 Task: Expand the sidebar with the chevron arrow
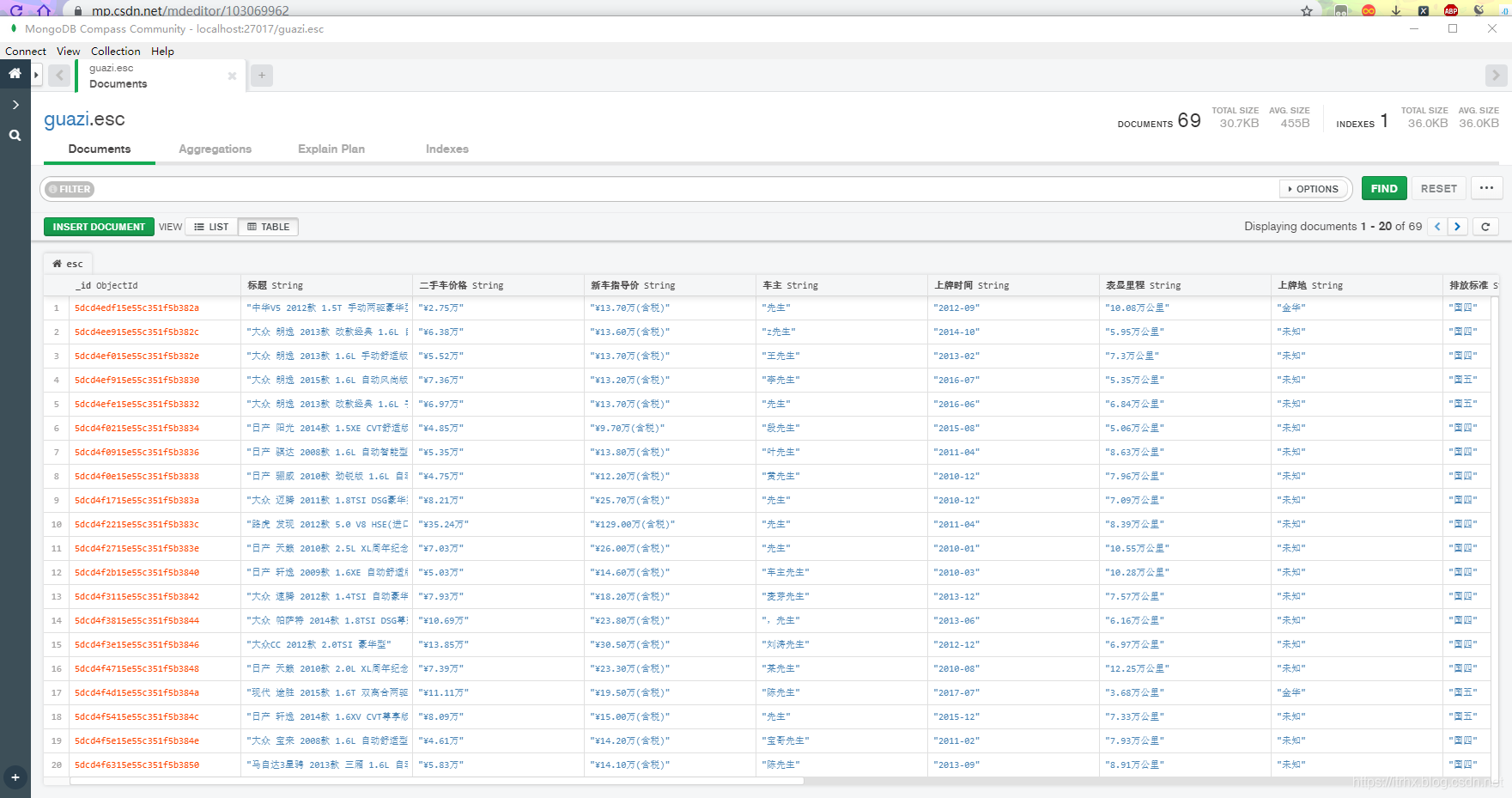(15, 105)
